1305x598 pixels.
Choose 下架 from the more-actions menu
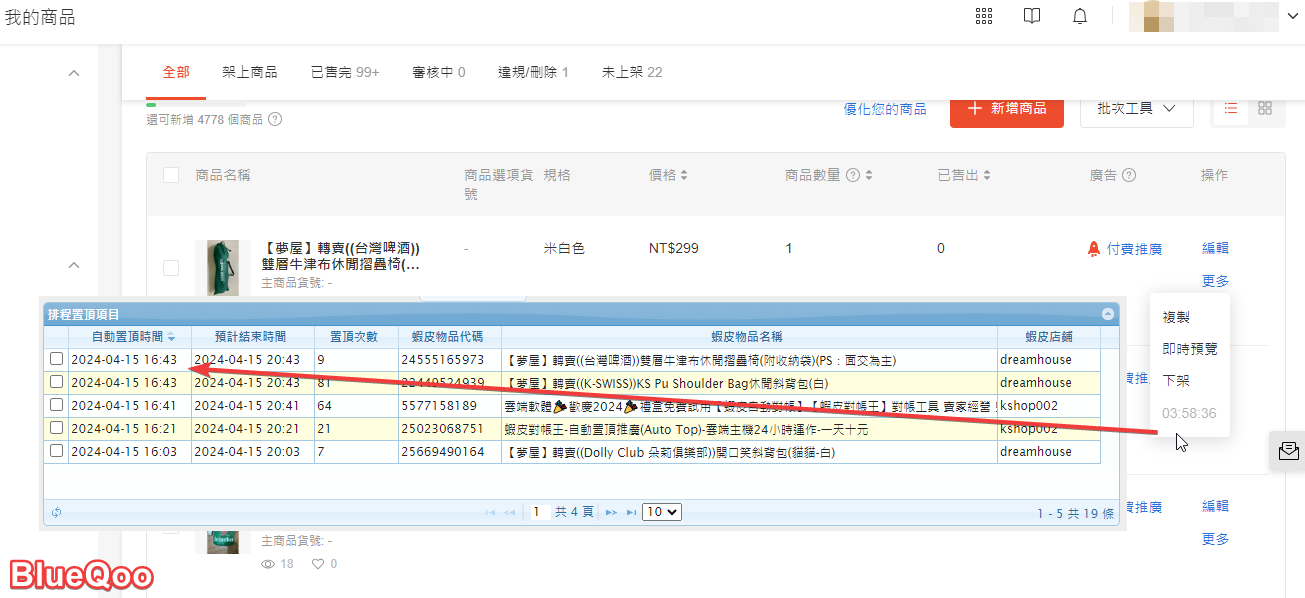(1176, 381)
